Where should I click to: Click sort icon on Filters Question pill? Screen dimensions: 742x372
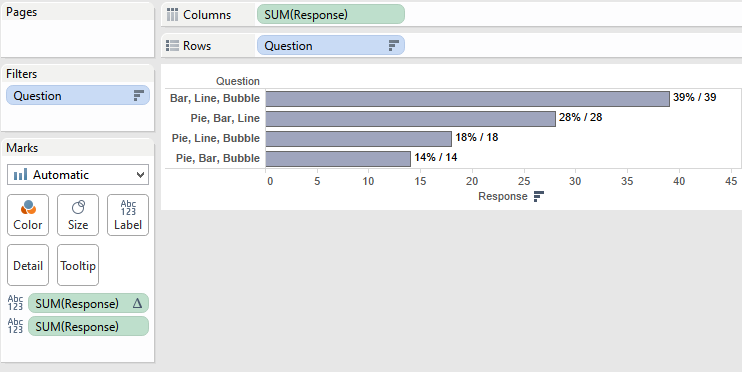tap(138, 96)
